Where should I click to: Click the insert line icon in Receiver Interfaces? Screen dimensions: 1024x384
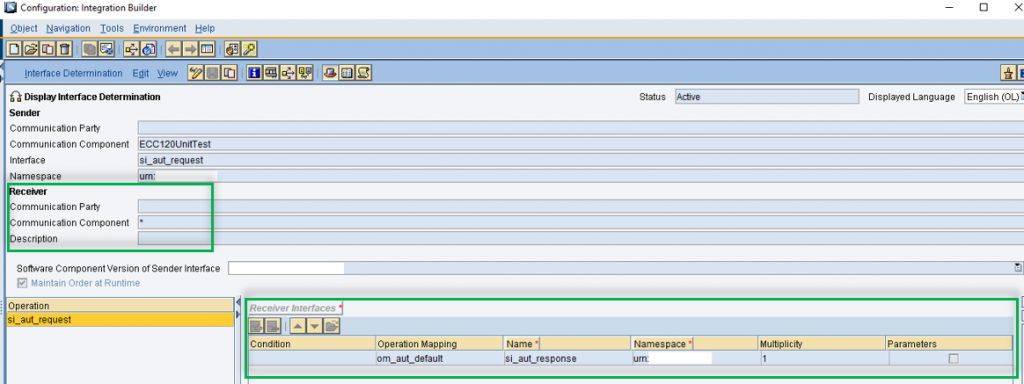257,326
